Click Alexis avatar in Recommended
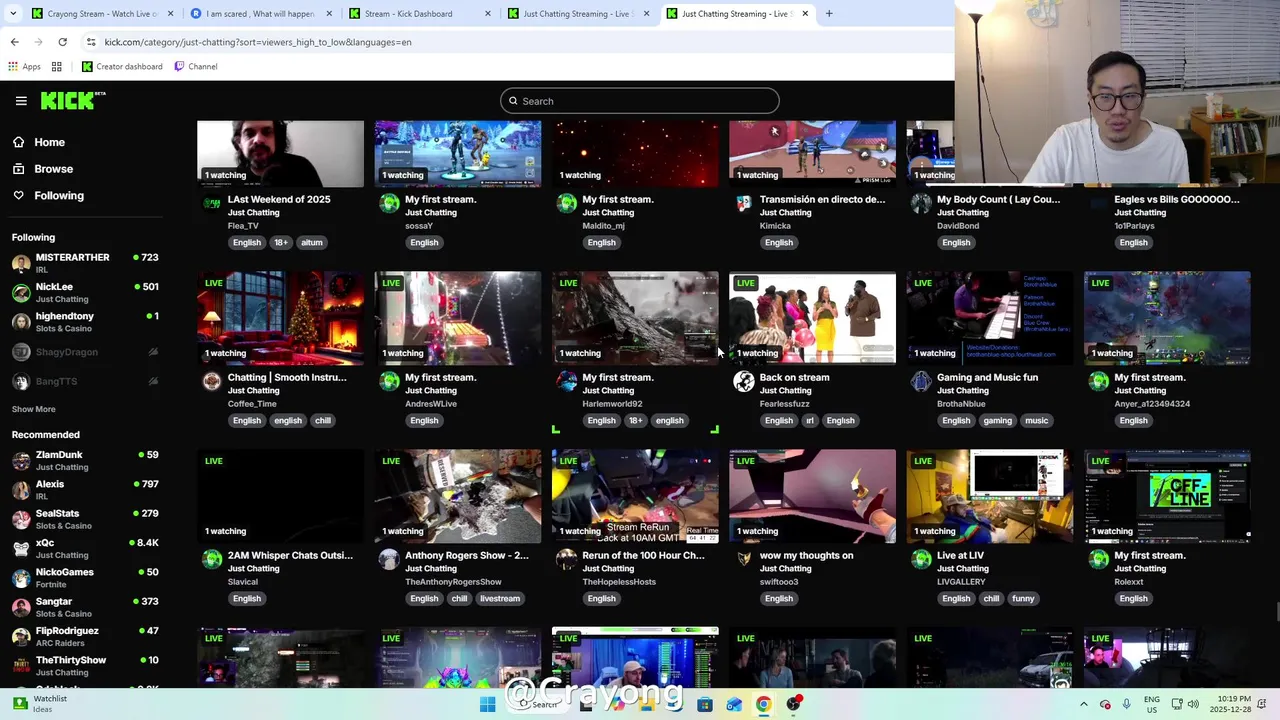Viewport: 1280px width, 720px height. (21, 490)
